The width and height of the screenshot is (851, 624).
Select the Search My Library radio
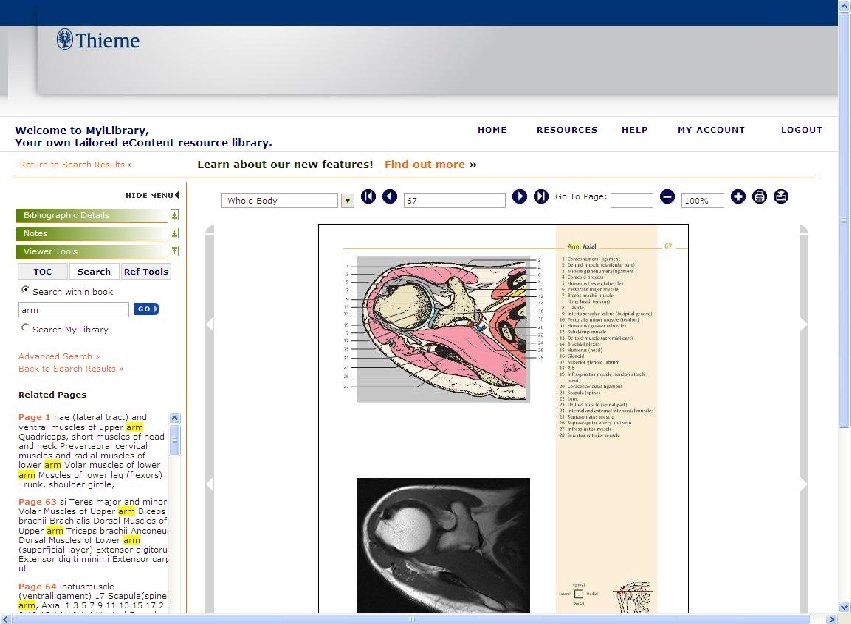click(26, 328)
